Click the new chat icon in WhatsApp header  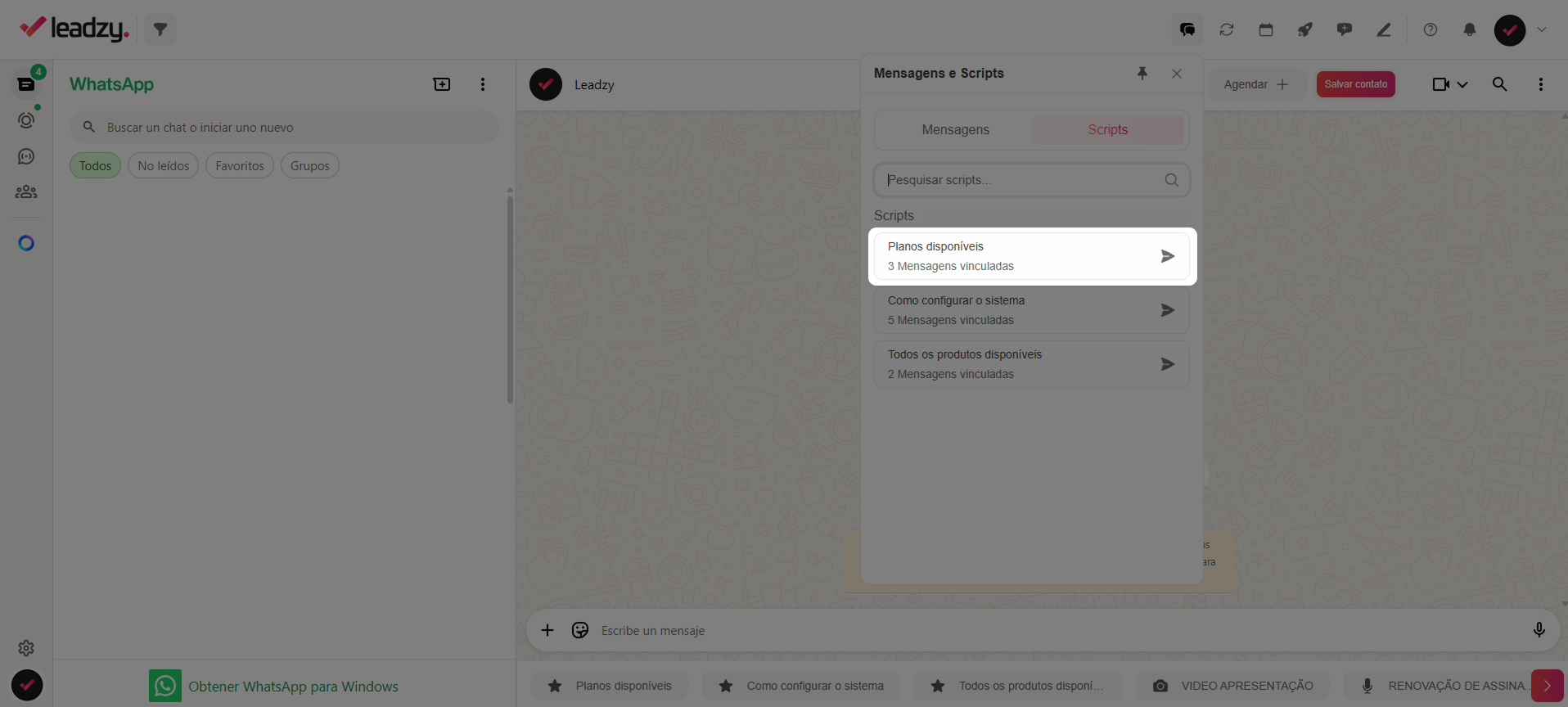pos(442,84)
